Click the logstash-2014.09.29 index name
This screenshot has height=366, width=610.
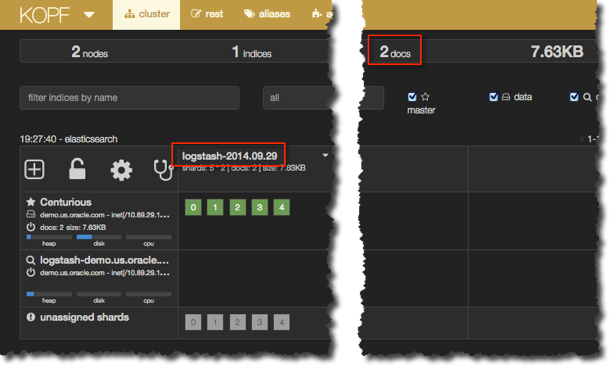230,156
